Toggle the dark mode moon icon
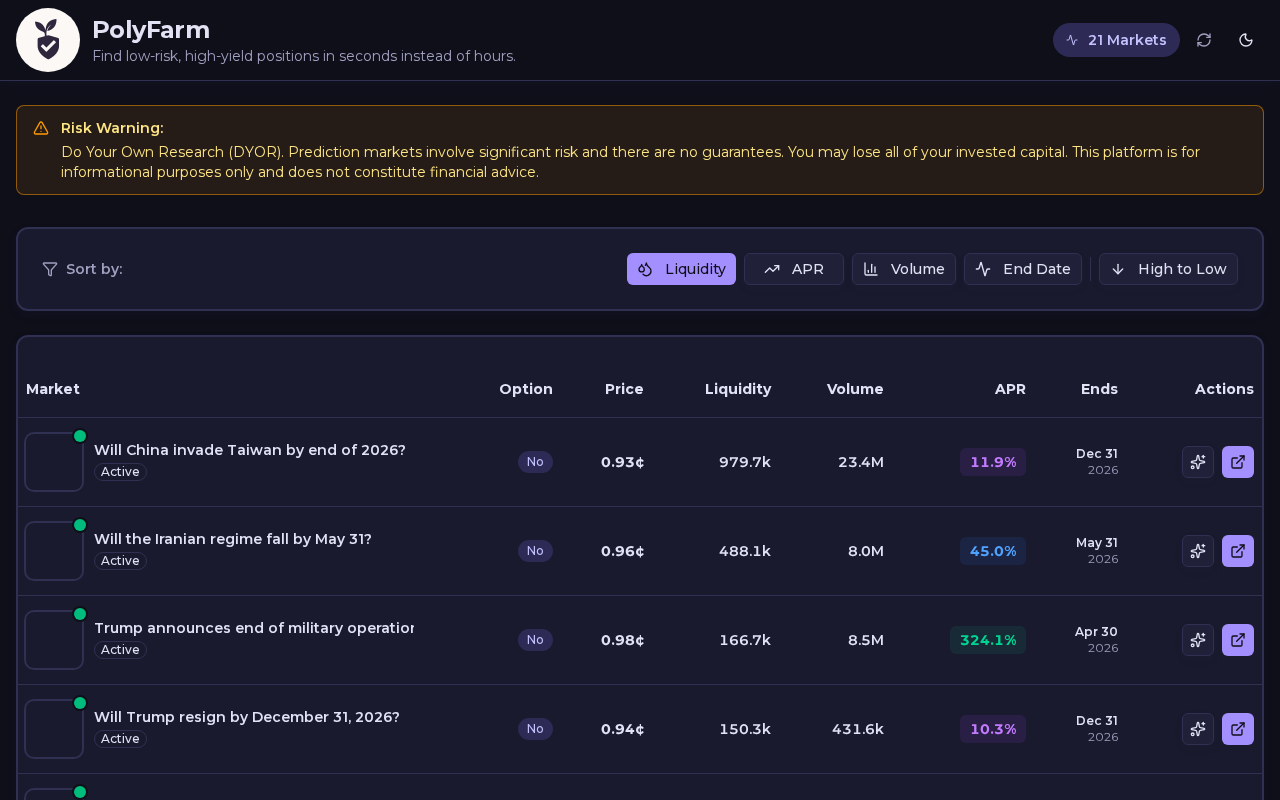This screenshot has width=1280, height=800. pyautogui.click(x=1246, y=40)
